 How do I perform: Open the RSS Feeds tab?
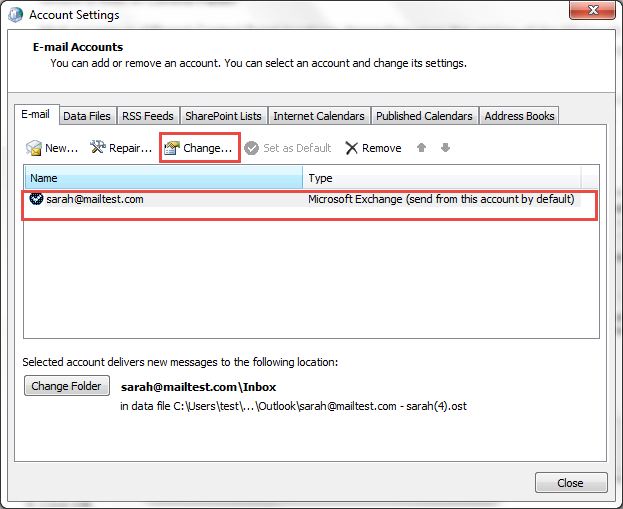pos(148,116)
